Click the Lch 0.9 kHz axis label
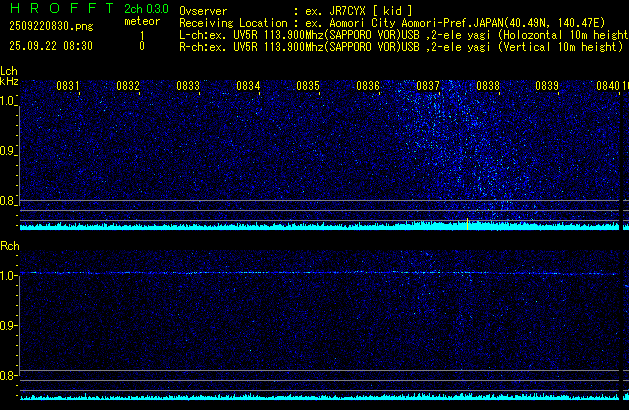Screen dimensions: 629x410 pos(9,151)
